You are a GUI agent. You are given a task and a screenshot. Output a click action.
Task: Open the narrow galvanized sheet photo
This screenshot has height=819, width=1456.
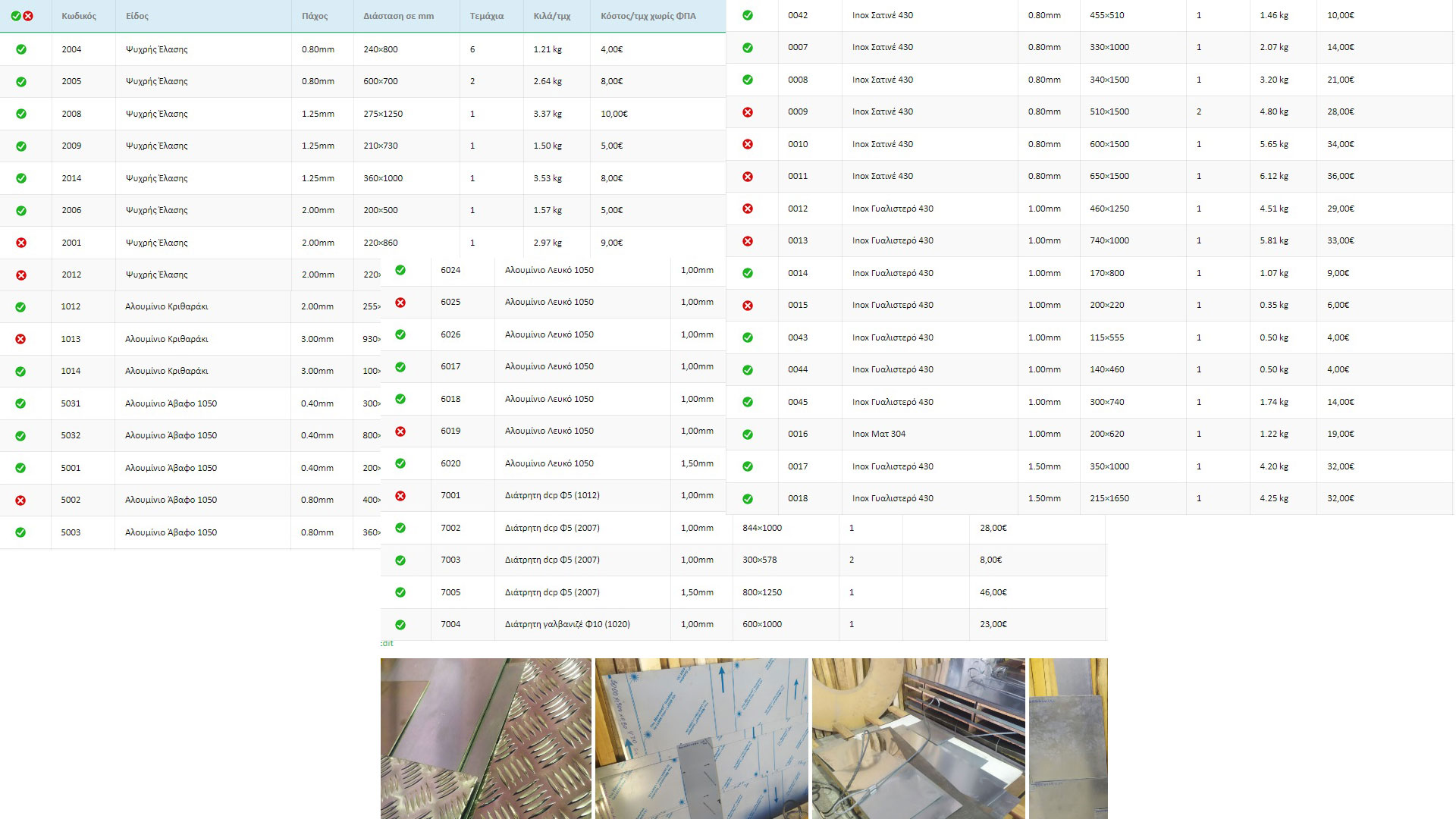point(1068,738)
